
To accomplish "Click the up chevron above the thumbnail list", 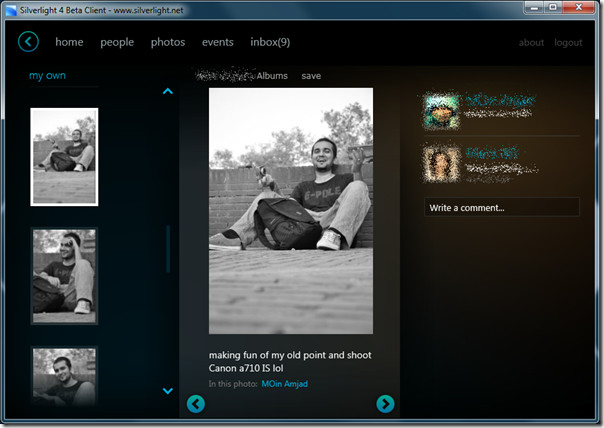I will 168,91.
